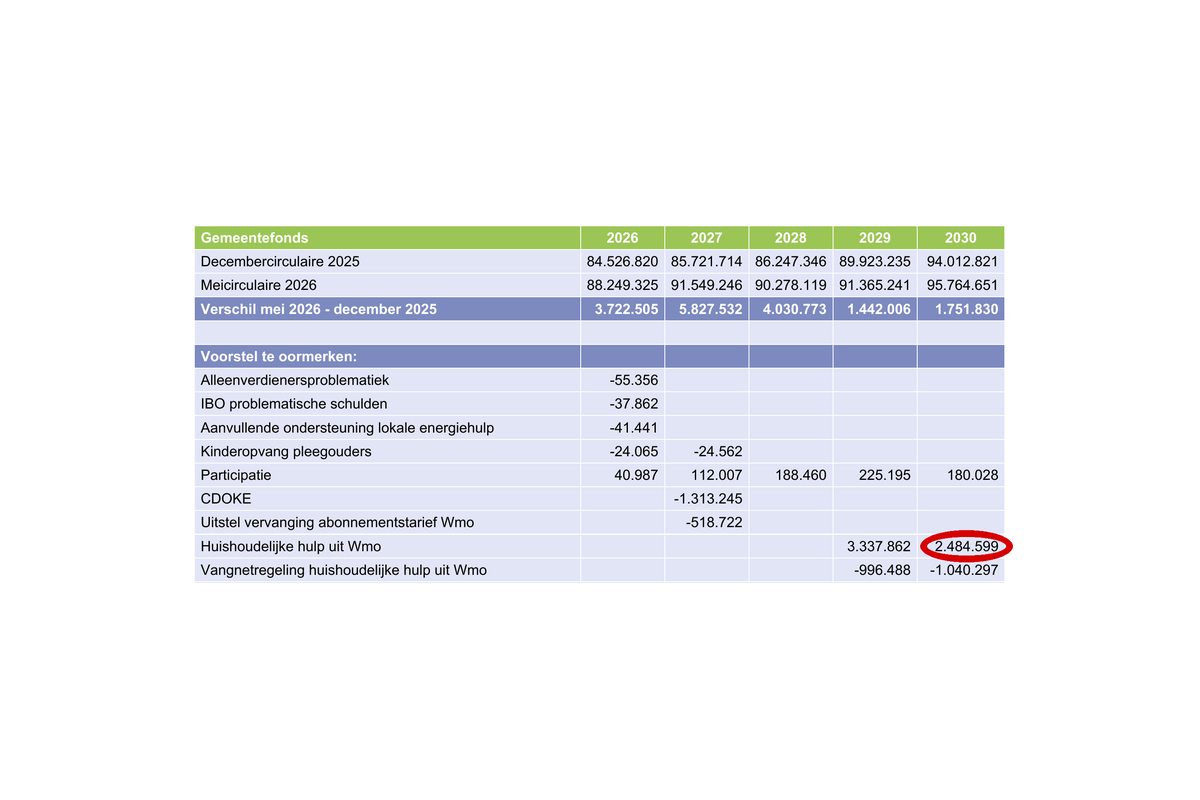Click the value -55.356
The height and width of the screenshot is (800, 1200).
point(634,380)
